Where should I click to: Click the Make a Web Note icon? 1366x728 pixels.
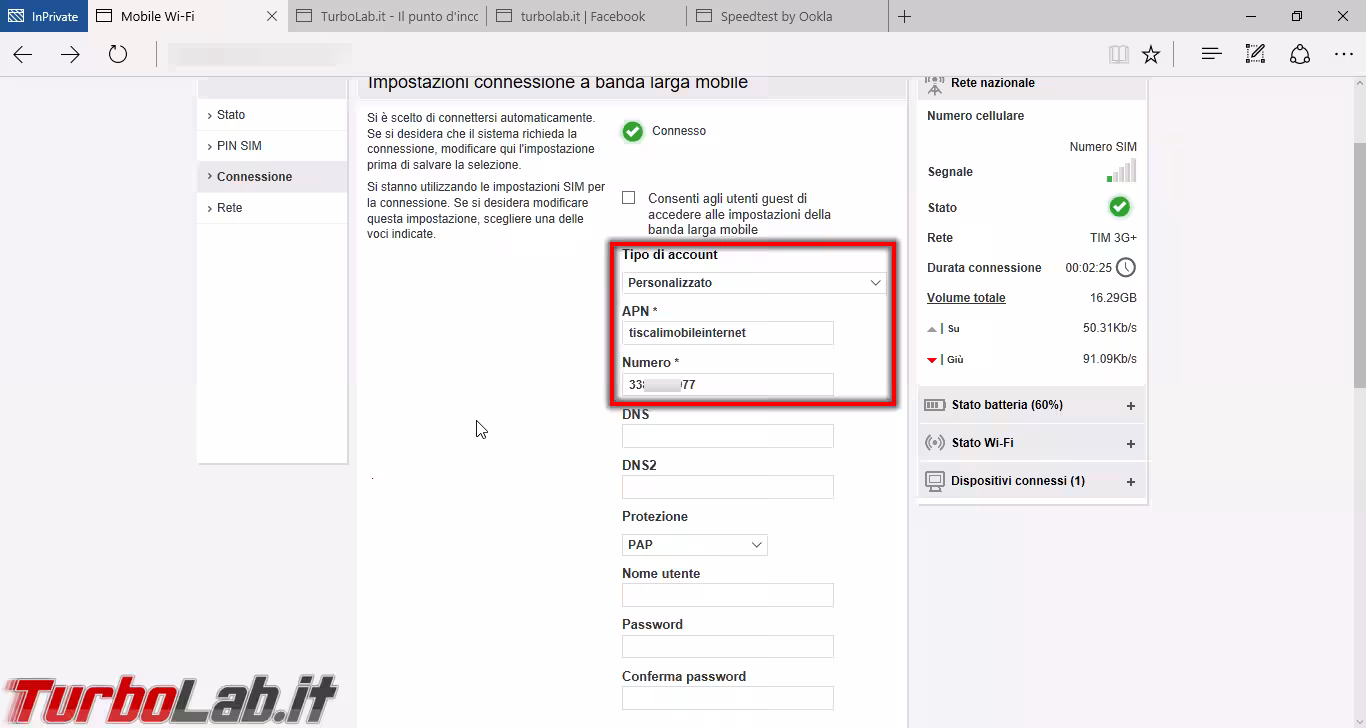pyautogui.click(x=1255, y=55)
